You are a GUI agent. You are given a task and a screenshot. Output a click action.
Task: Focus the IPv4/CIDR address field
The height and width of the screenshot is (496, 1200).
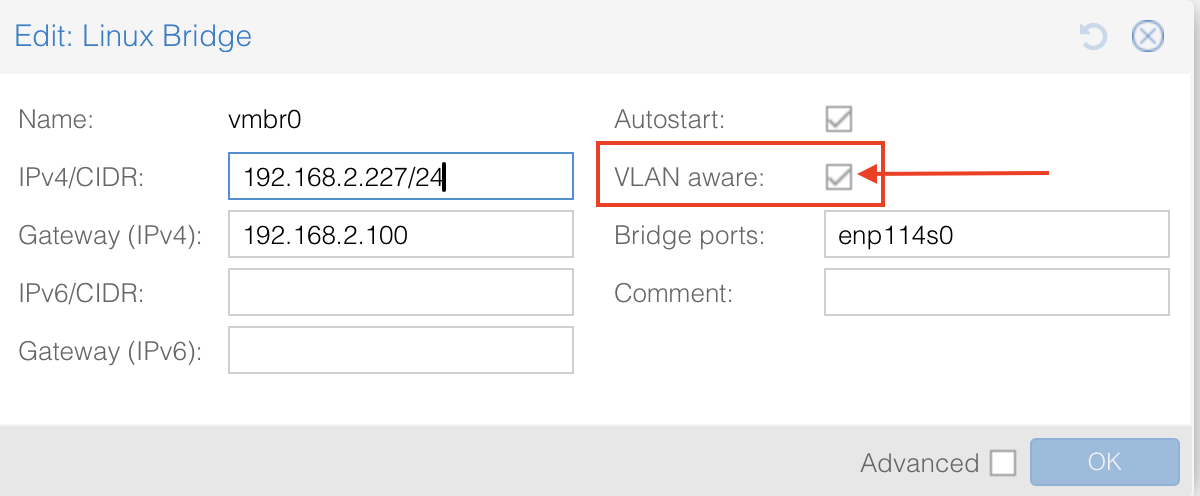coord(400,176)
